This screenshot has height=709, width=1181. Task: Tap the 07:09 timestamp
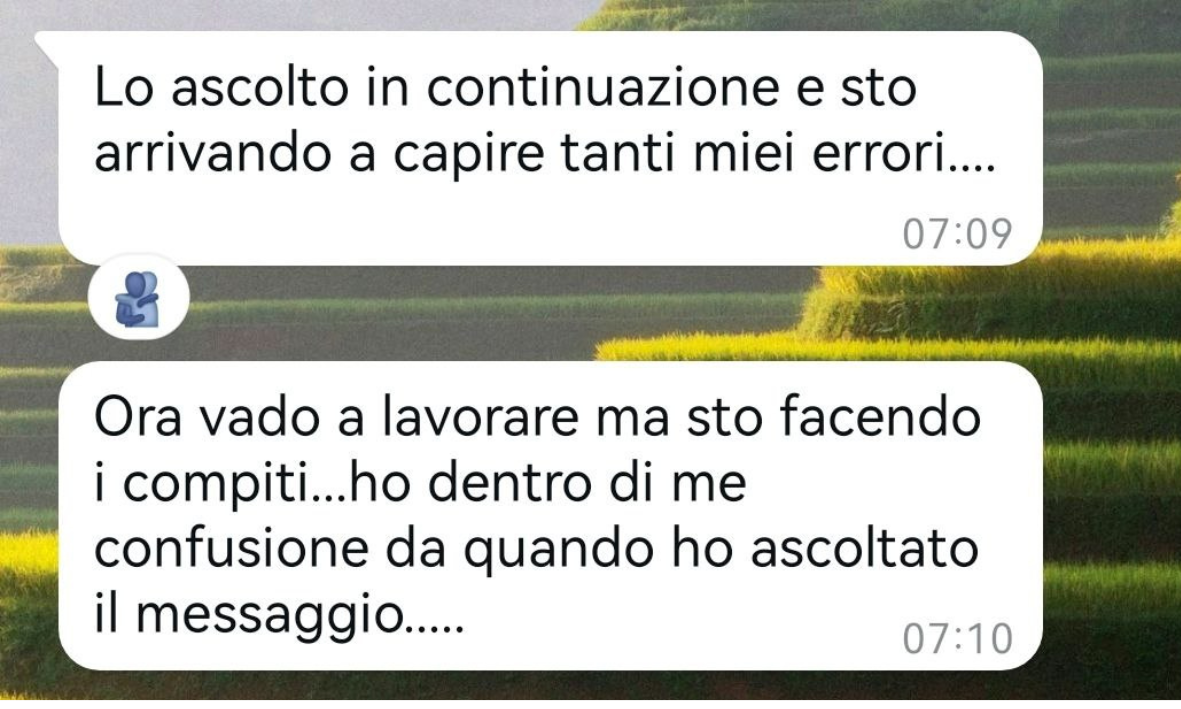point(957,234)
